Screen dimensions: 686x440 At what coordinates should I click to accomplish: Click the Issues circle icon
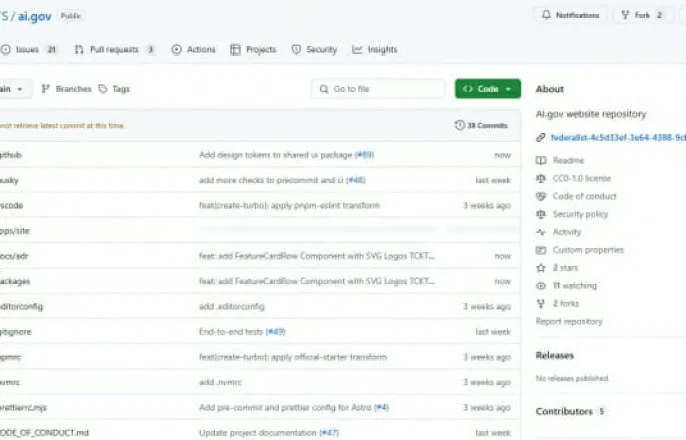point(6,49)
